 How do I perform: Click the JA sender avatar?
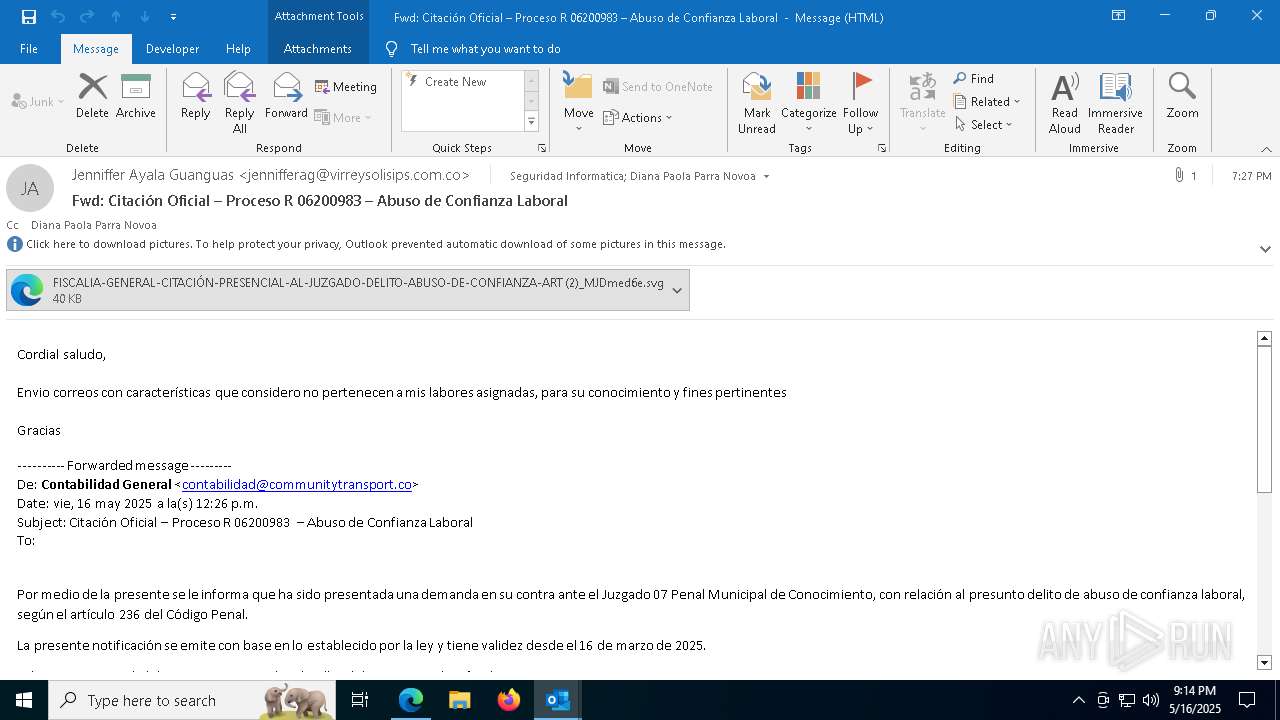click(30, 188)
